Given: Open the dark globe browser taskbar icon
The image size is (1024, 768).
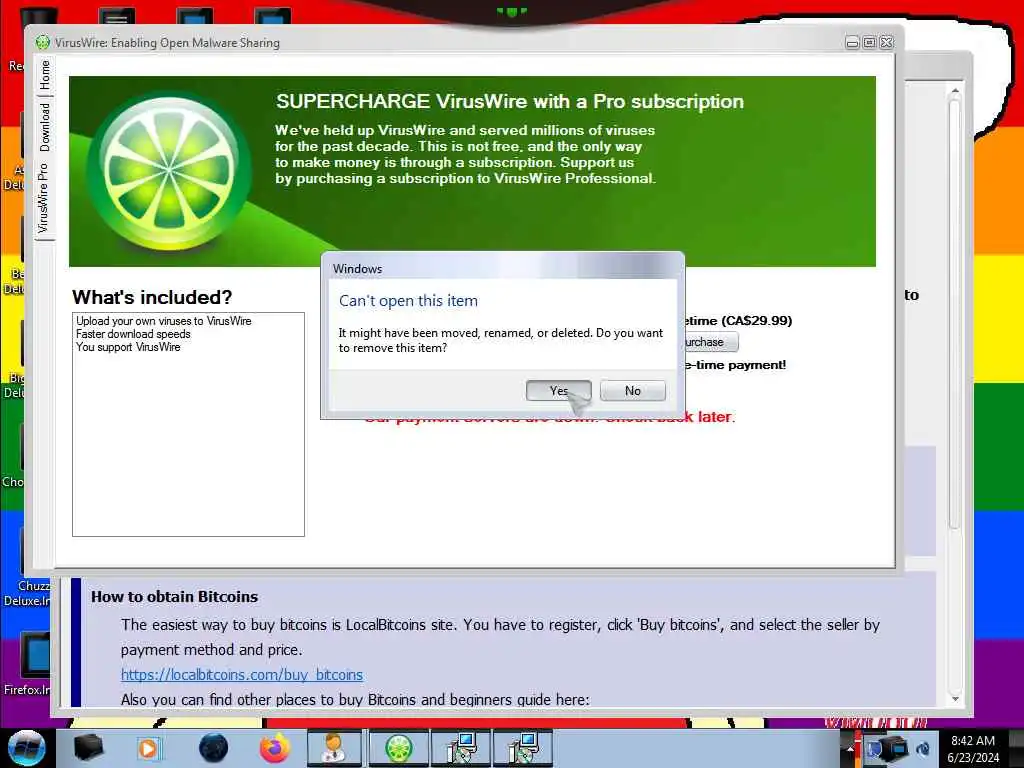Looking at the screenshot, I should (214, 748).
